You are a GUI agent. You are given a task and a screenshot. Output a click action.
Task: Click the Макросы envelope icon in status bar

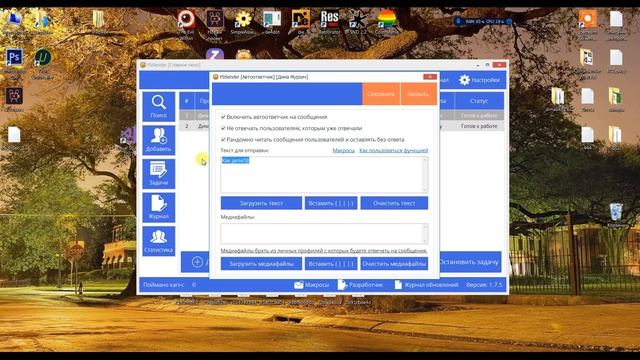(299, 285)
